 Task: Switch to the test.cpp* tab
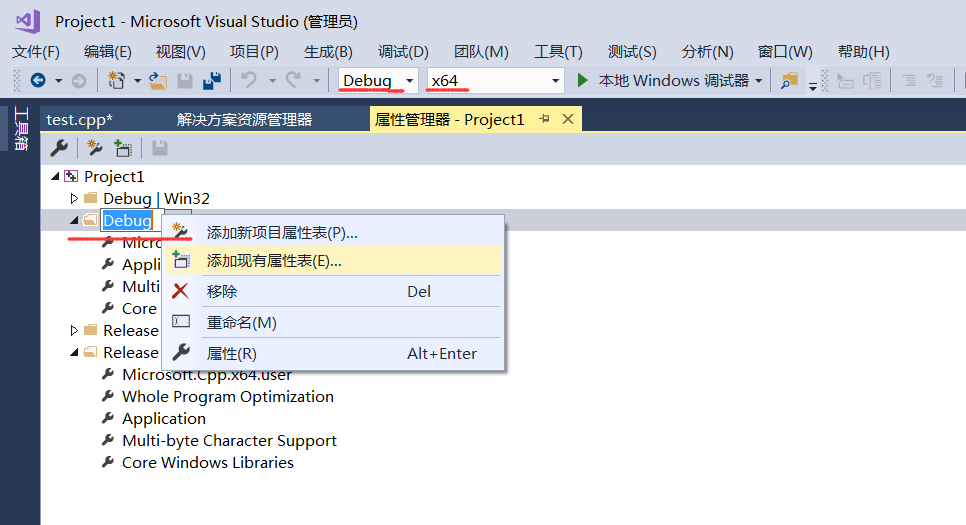79,120
